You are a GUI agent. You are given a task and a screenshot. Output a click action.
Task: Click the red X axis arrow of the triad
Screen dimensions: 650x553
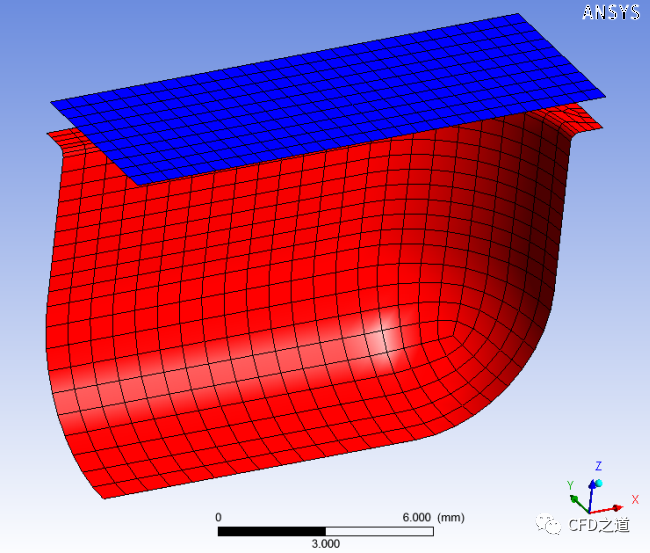click(x=606, y=509)
